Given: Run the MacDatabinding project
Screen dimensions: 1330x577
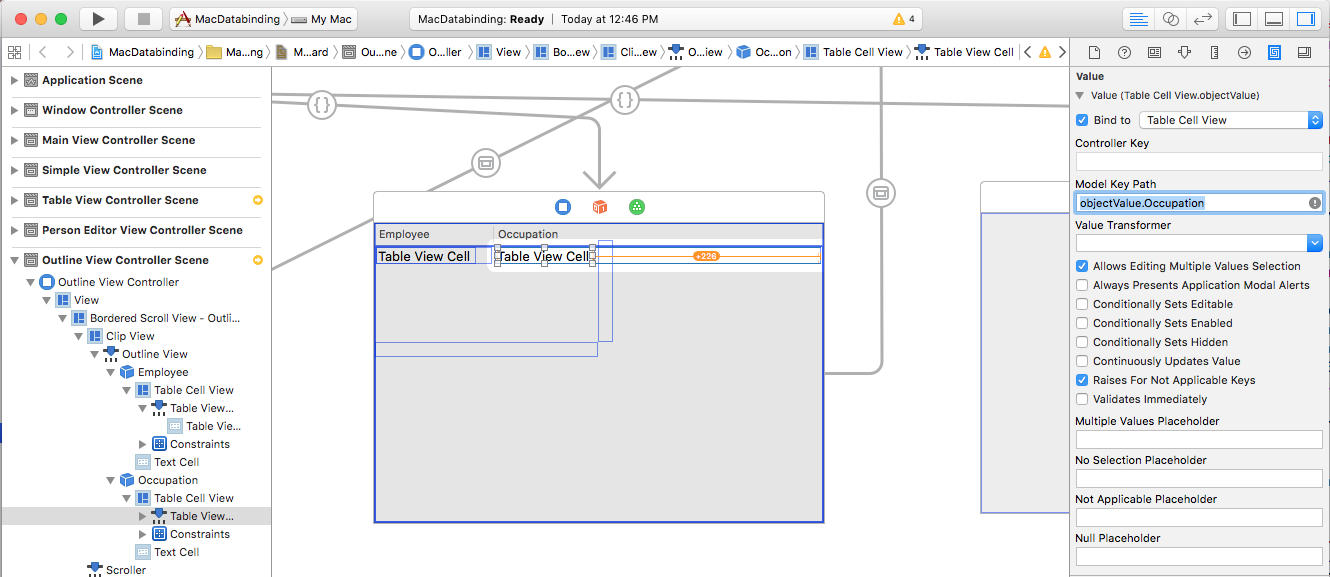Looking at the screenshot, I should [x=98, y=19].
